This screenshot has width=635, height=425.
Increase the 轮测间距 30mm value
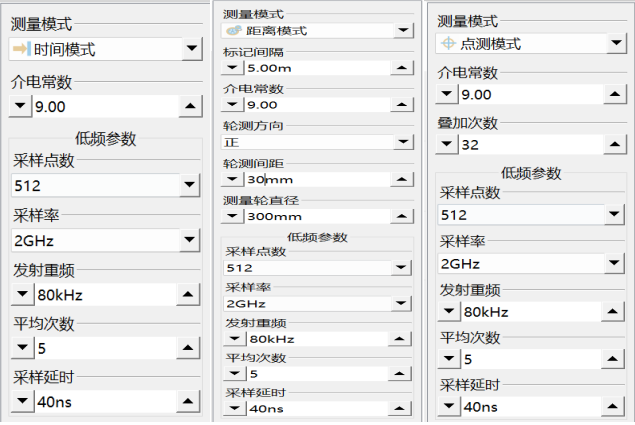403,179
